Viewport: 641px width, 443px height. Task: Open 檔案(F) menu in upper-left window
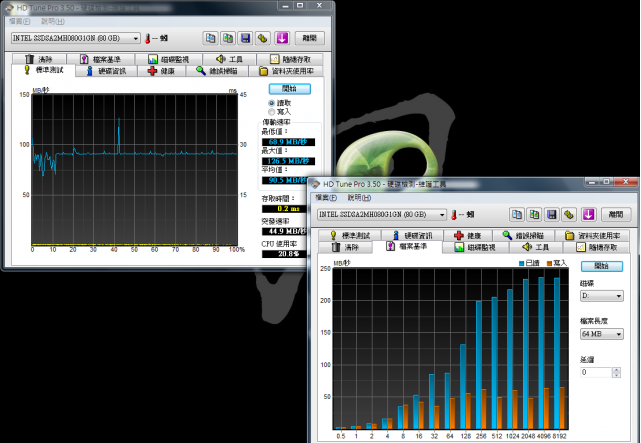pos(19,21)
